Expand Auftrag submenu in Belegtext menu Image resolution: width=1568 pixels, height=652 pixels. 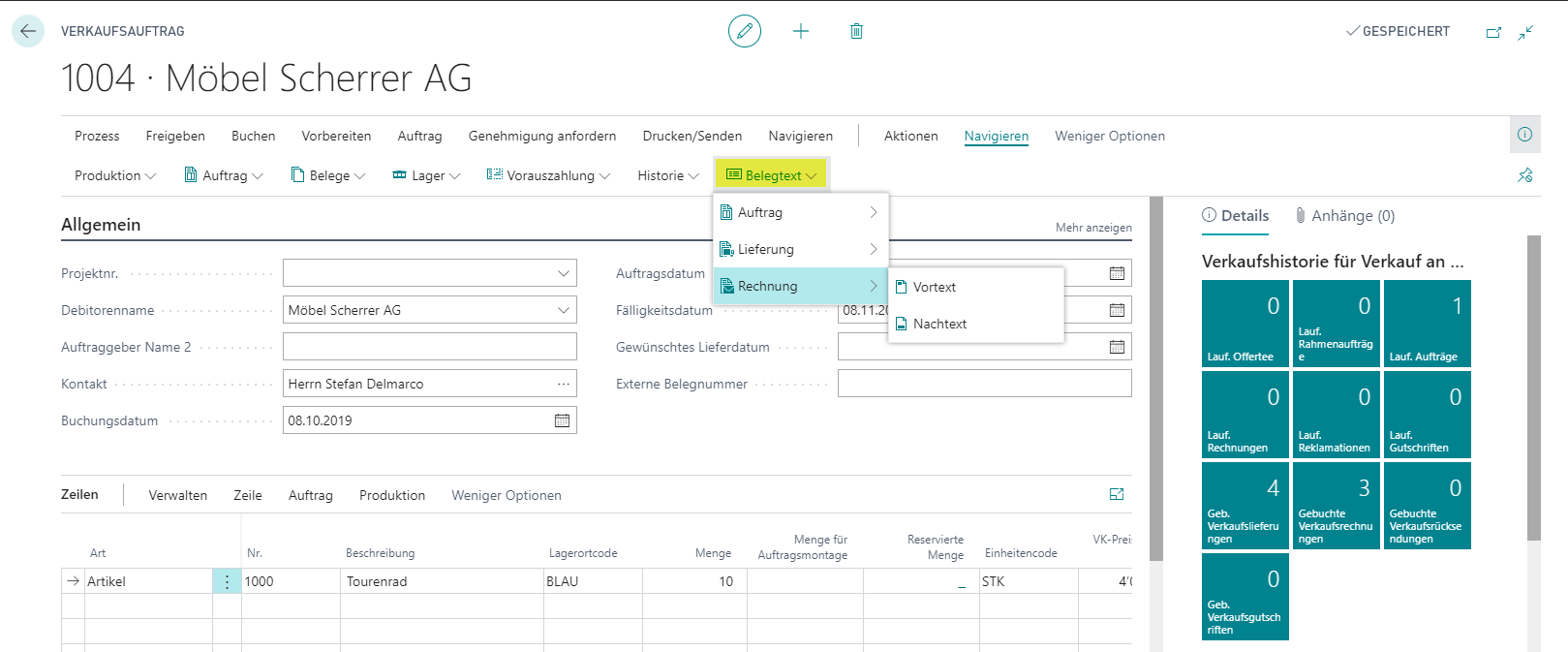click(801, 212)
